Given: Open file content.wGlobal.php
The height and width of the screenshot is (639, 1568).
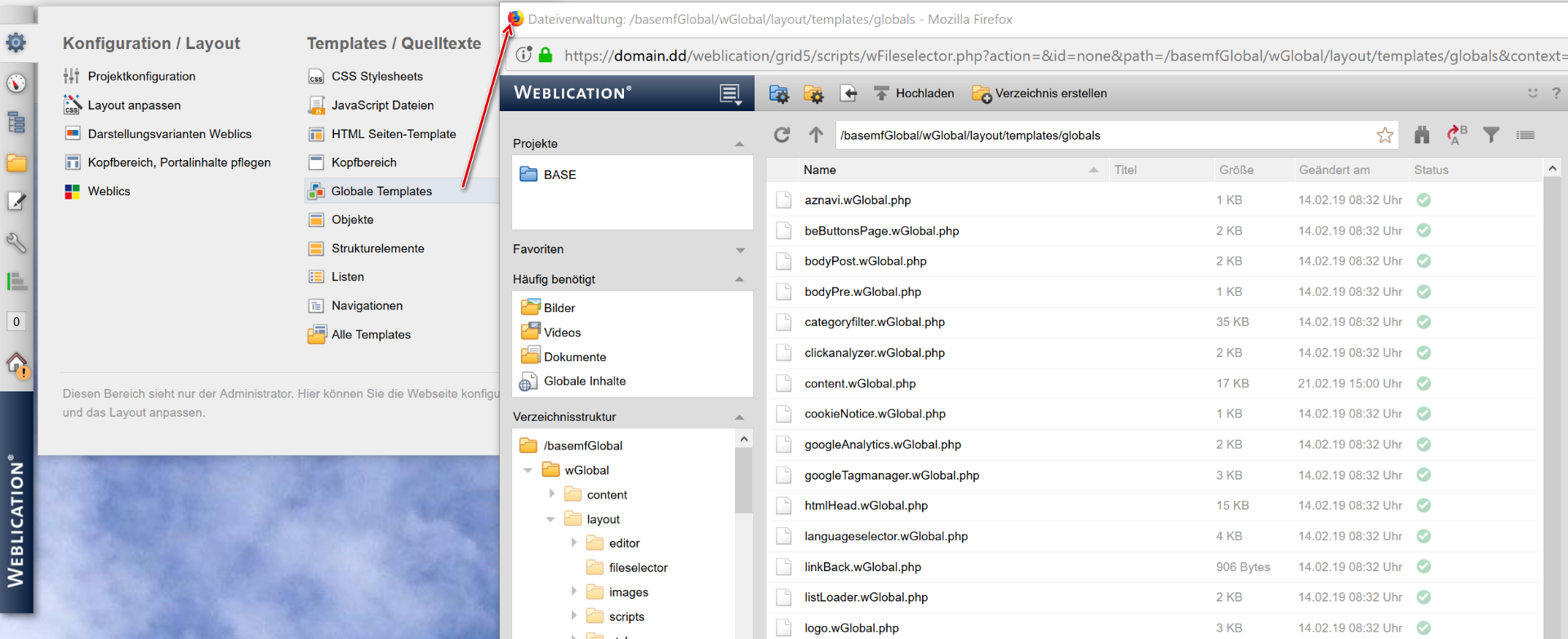Looking at the screenshot, I should 860,383.
